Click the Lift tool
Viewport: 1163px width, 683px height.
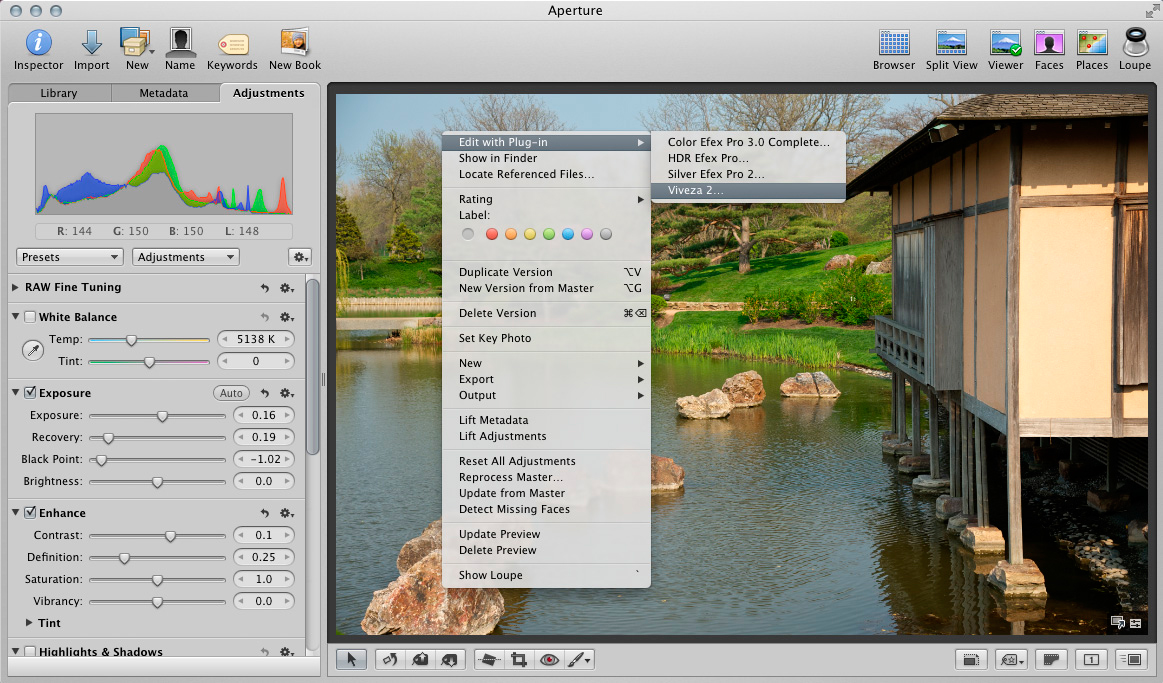coord(420,659)
